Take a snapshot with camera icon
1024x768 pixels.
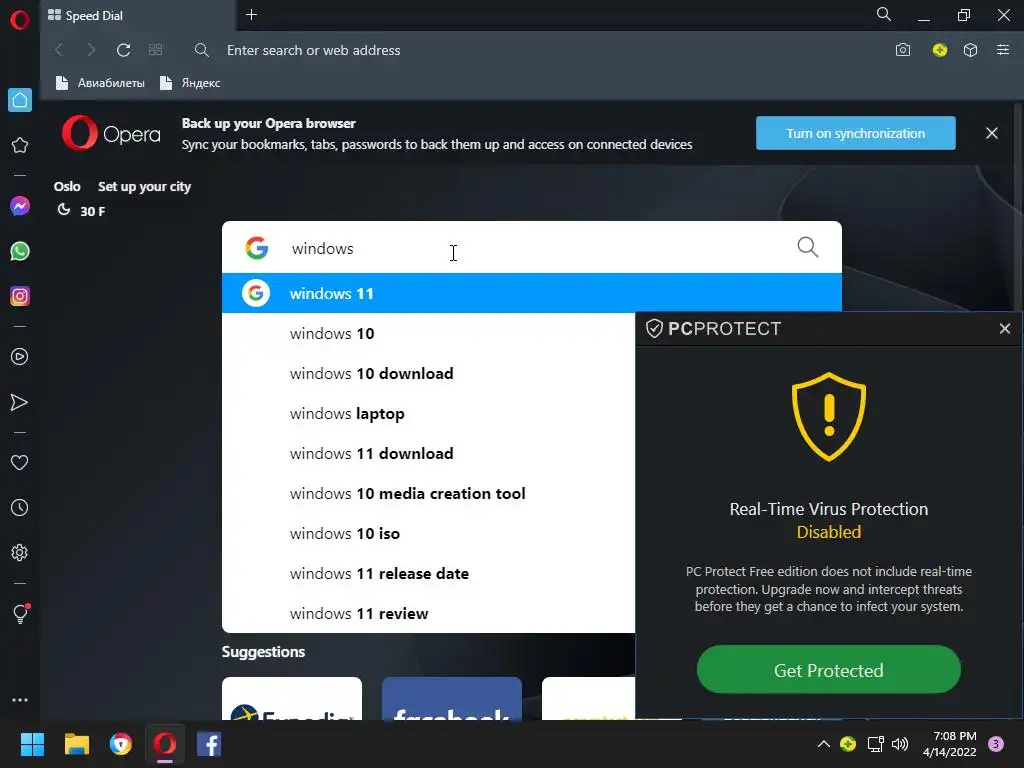tap(903, 50)
